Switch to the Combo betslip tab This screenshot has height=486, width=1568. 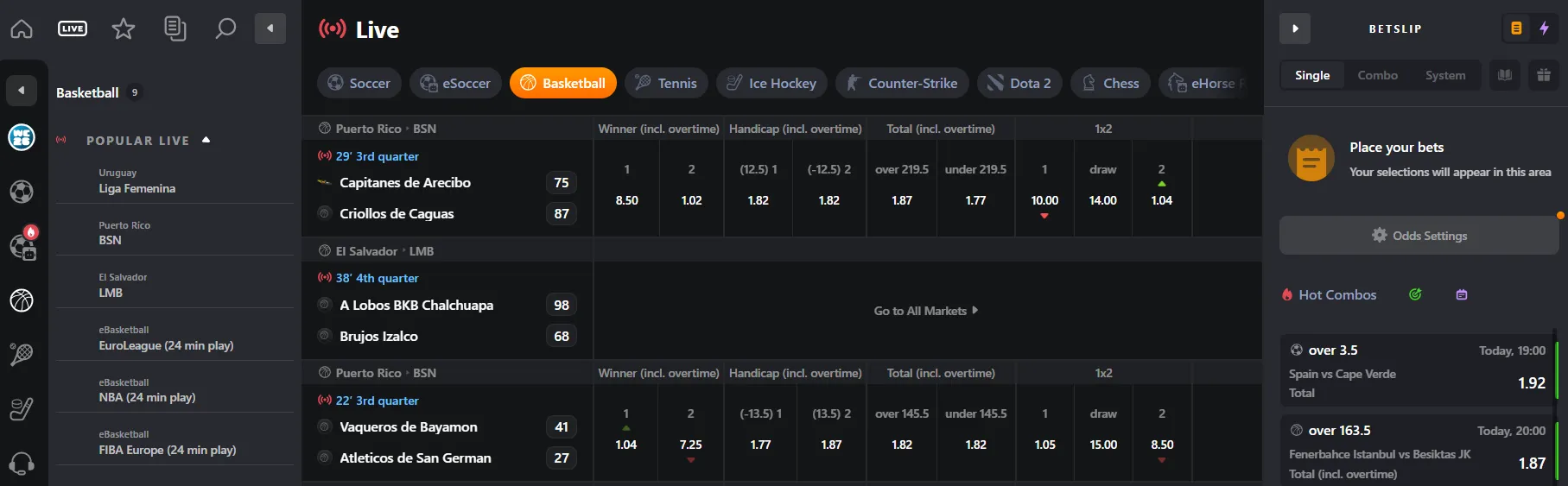point(1377,75)
